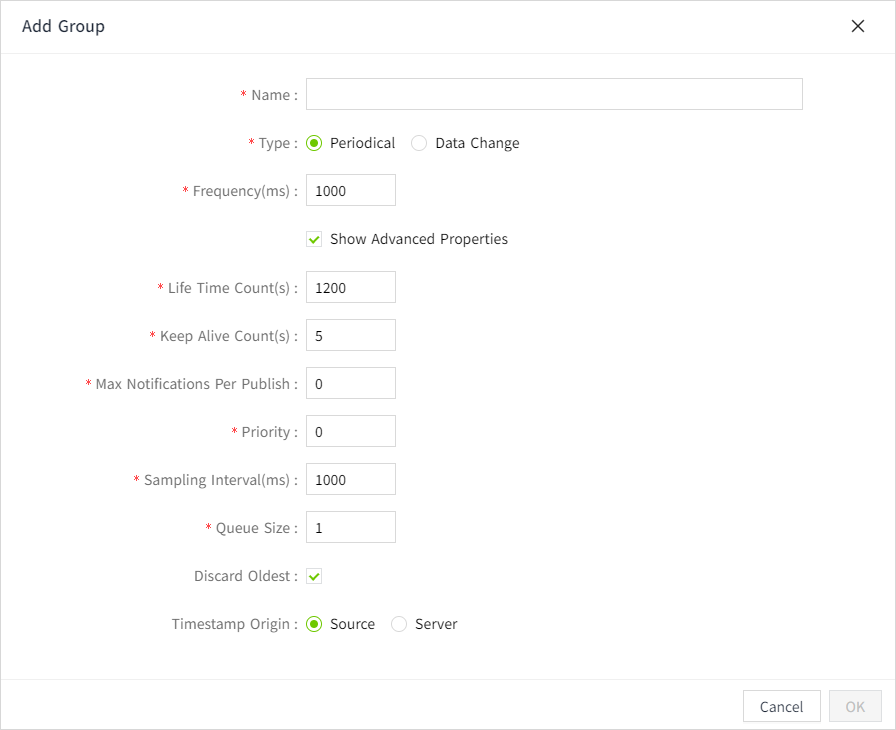This screenshot has height=730, width=896.
Task: Select the Periodical type radio button
Action: (314, 143)
